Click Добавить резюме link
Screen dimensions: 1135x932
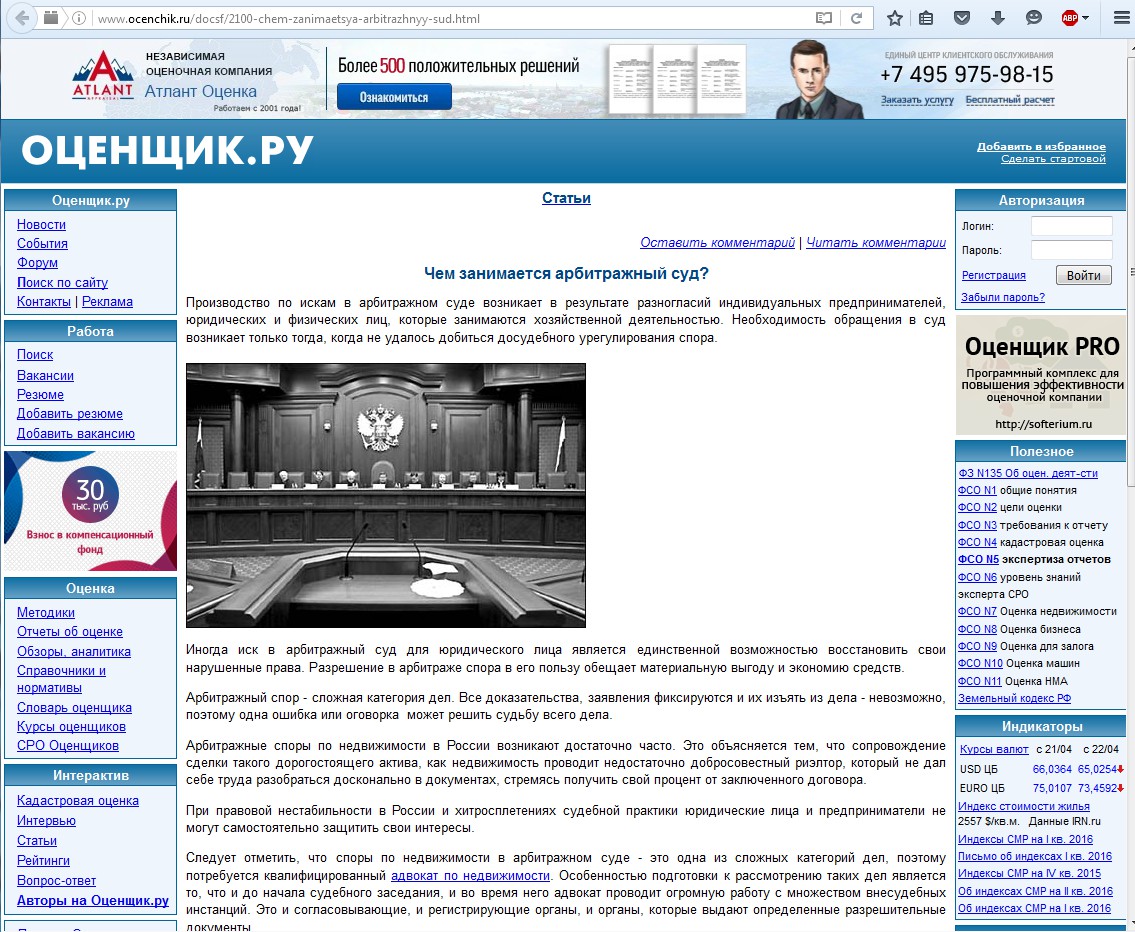[69, 414]
